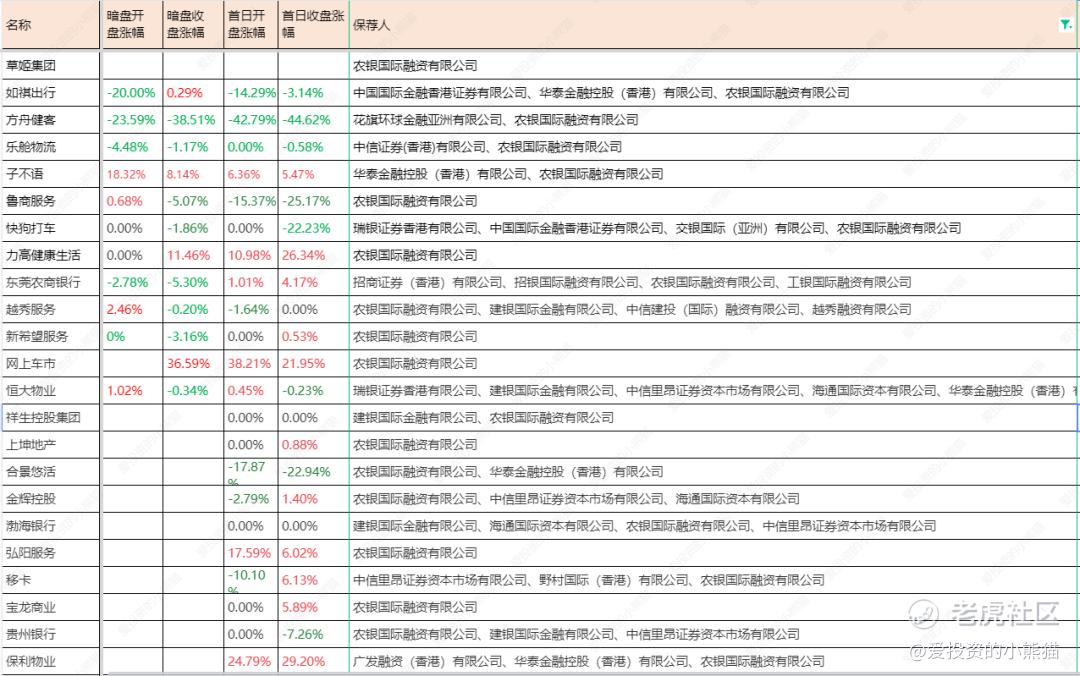Select the 6.13% cell for 移卡
This screenshot has height=676, width=1080.
coord(313,580)
